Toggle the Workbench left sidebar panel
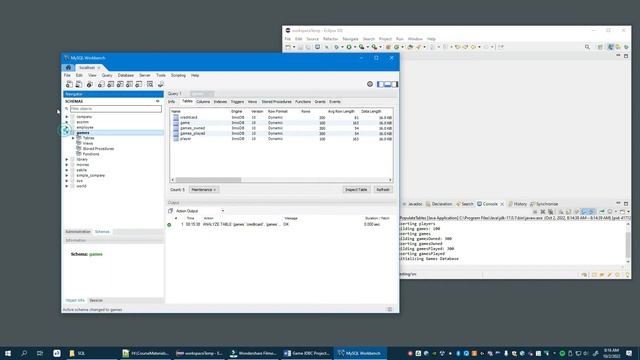640x360 pixels. coord(380,84)
